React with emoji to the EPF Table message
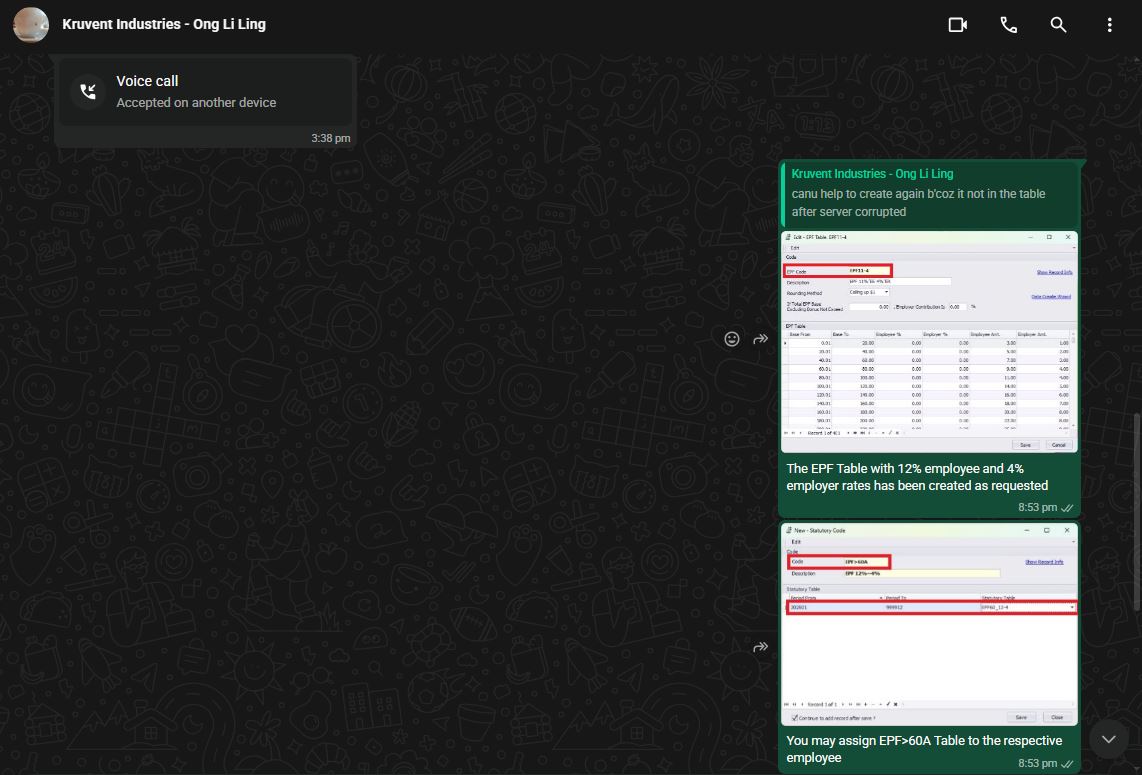 [x=732, y=339]
